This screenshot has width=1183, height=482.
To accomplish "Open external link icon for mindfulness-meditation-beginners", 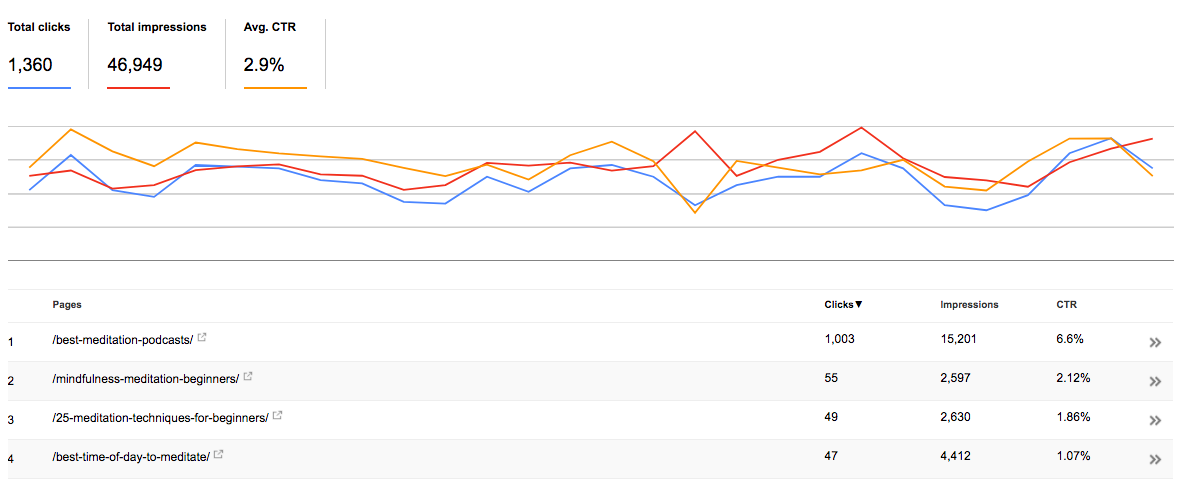I will point(248,378).
